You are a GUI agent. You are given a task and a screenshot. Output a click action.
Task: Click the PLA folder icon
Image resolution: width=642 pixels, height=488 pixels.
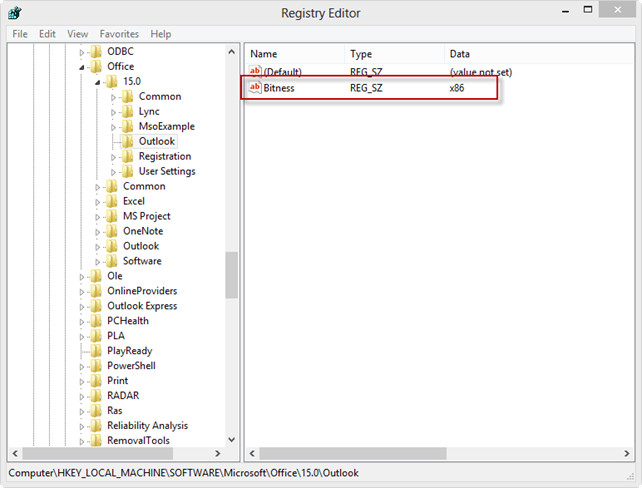(x=96, y=336)
